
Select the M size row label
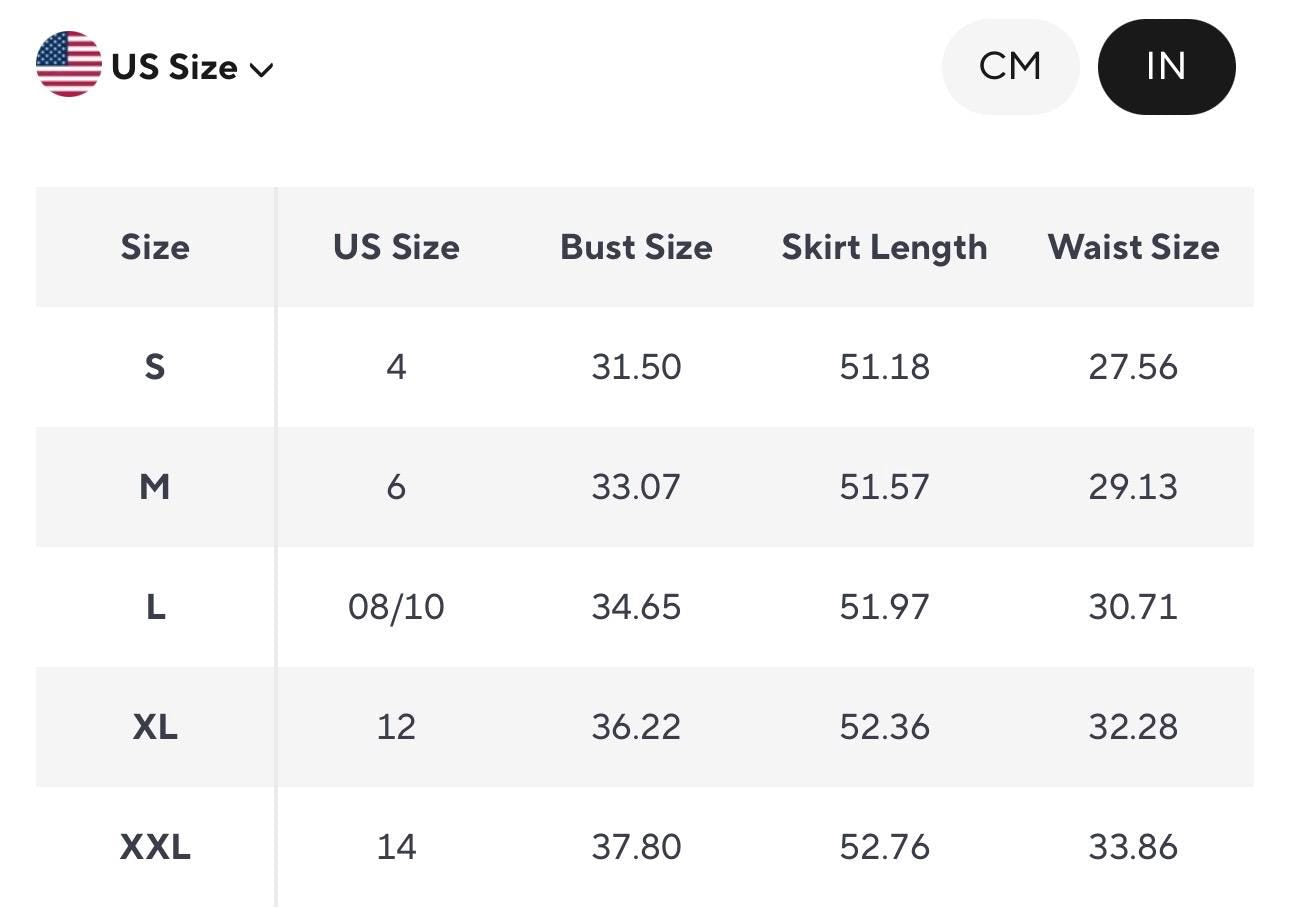click(x=155, y=487)
